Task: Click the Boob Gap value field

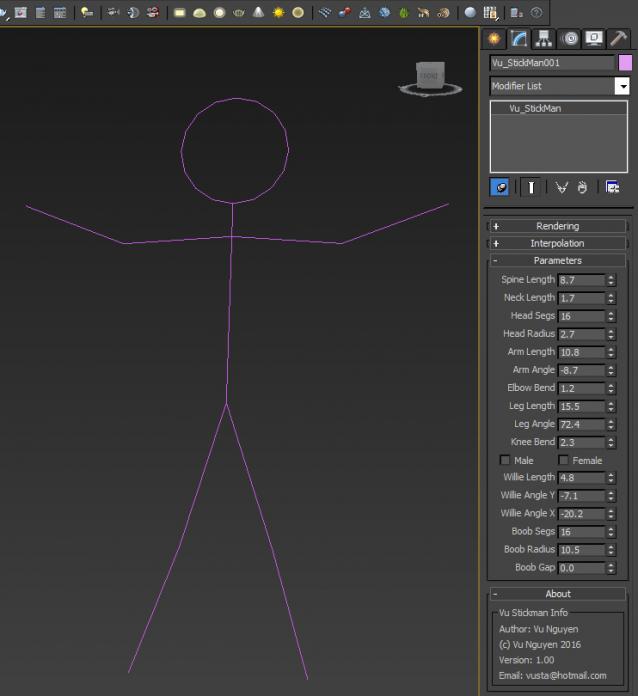Action: click(x=581, y=568)
